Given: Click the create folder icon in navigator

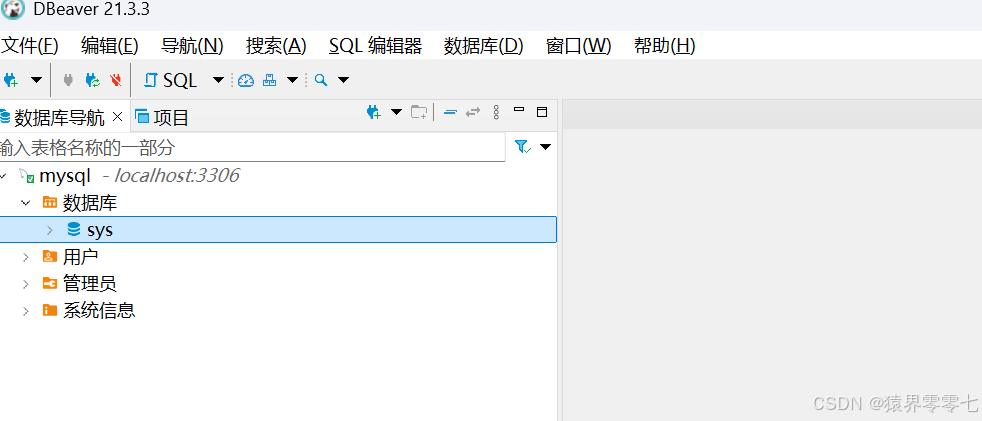Looking at the screenshot, I should coord(419,113).
